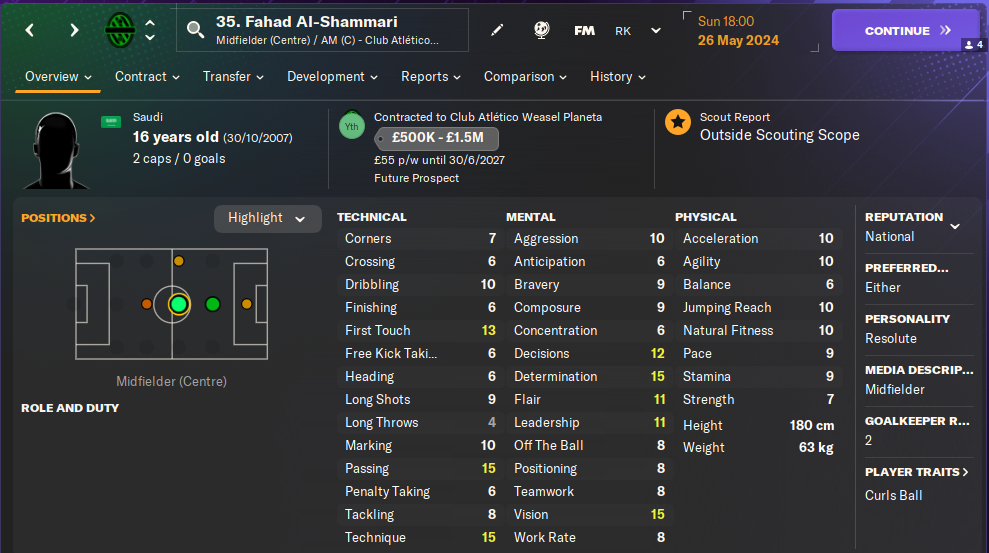Go back using the left arrow
The height and width of the screenshot is (553, 989).
(x=30, y=30)
